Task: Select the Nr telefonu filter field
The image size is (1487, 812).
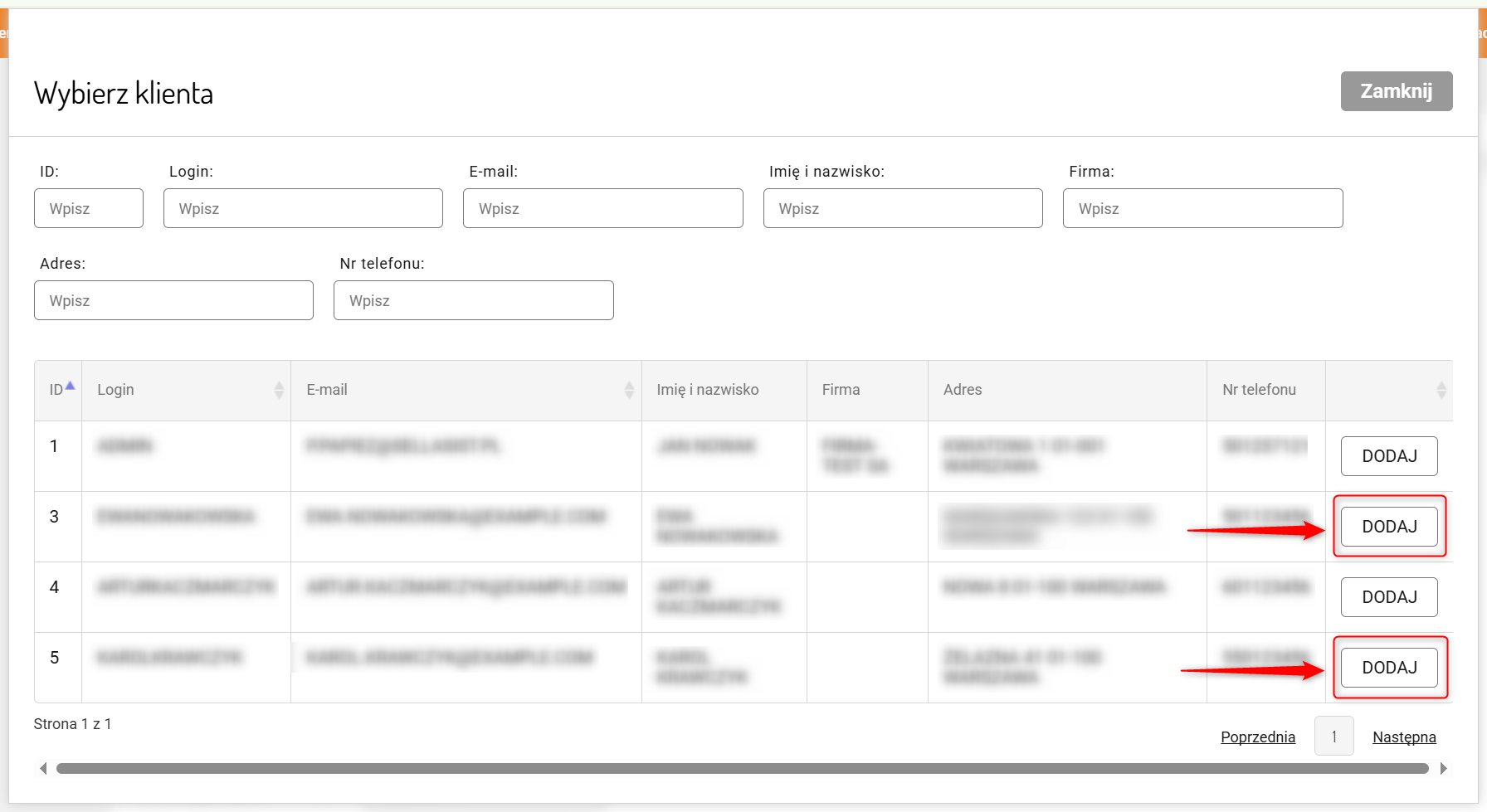Action: (473, 300)
